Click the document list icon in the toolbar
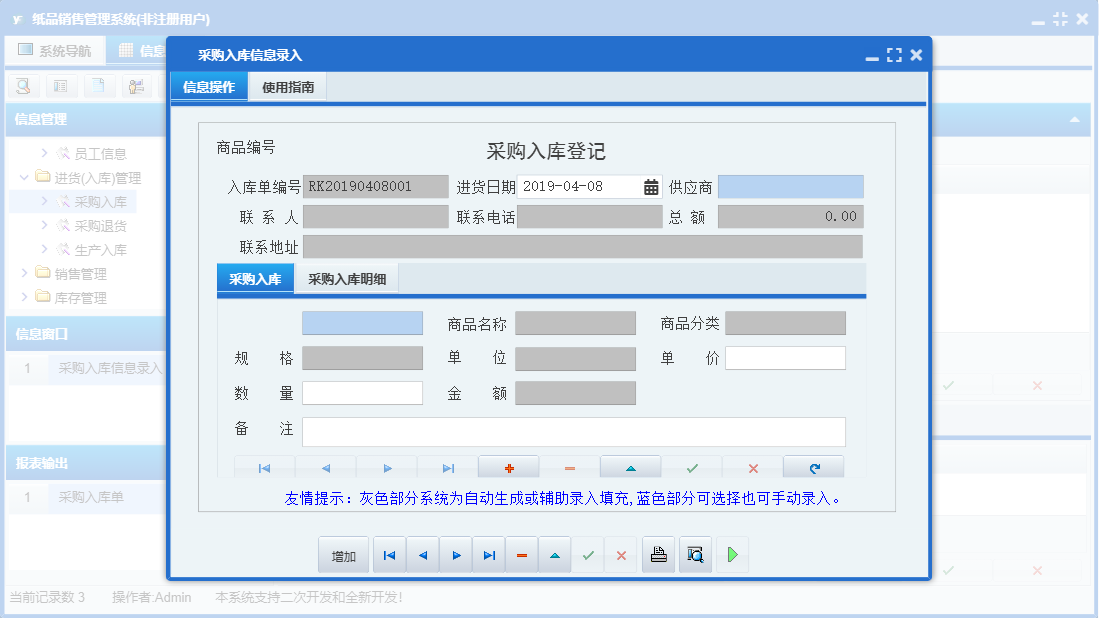 coord(61,86)
